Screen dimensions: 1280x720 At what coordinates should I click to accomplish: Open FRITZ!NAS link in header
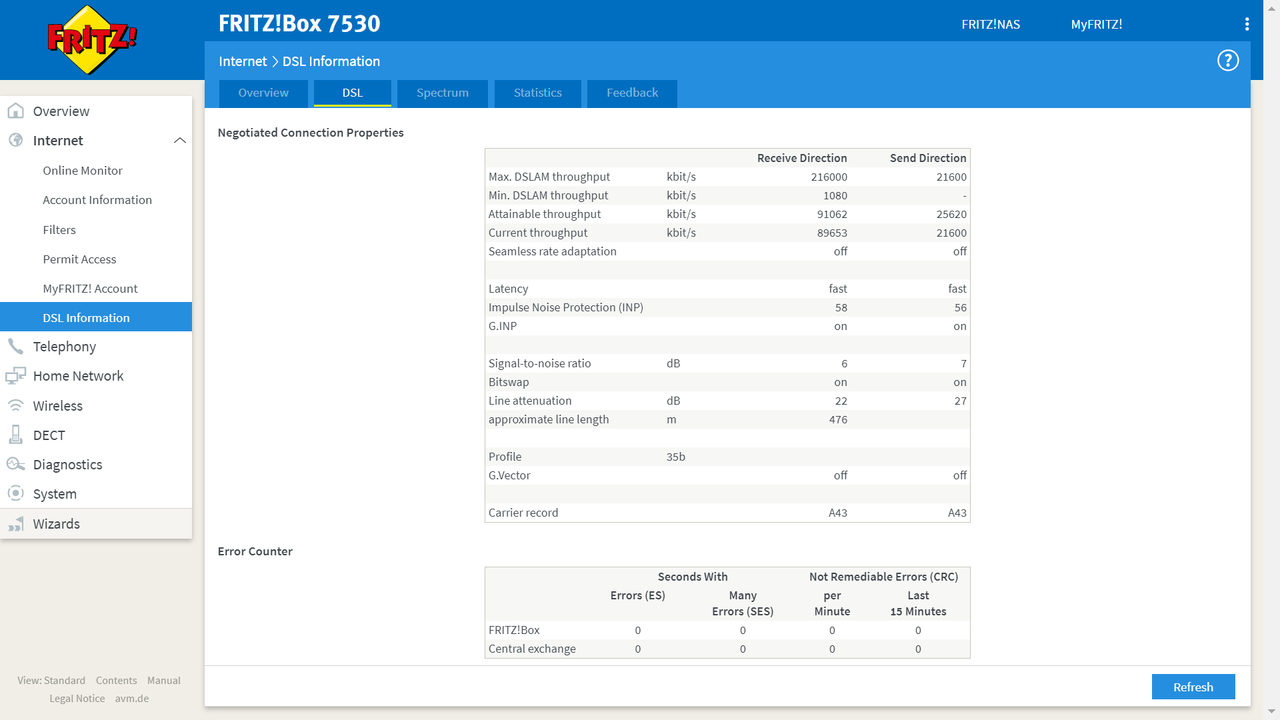pyautogui.click(x=991, y=24)
